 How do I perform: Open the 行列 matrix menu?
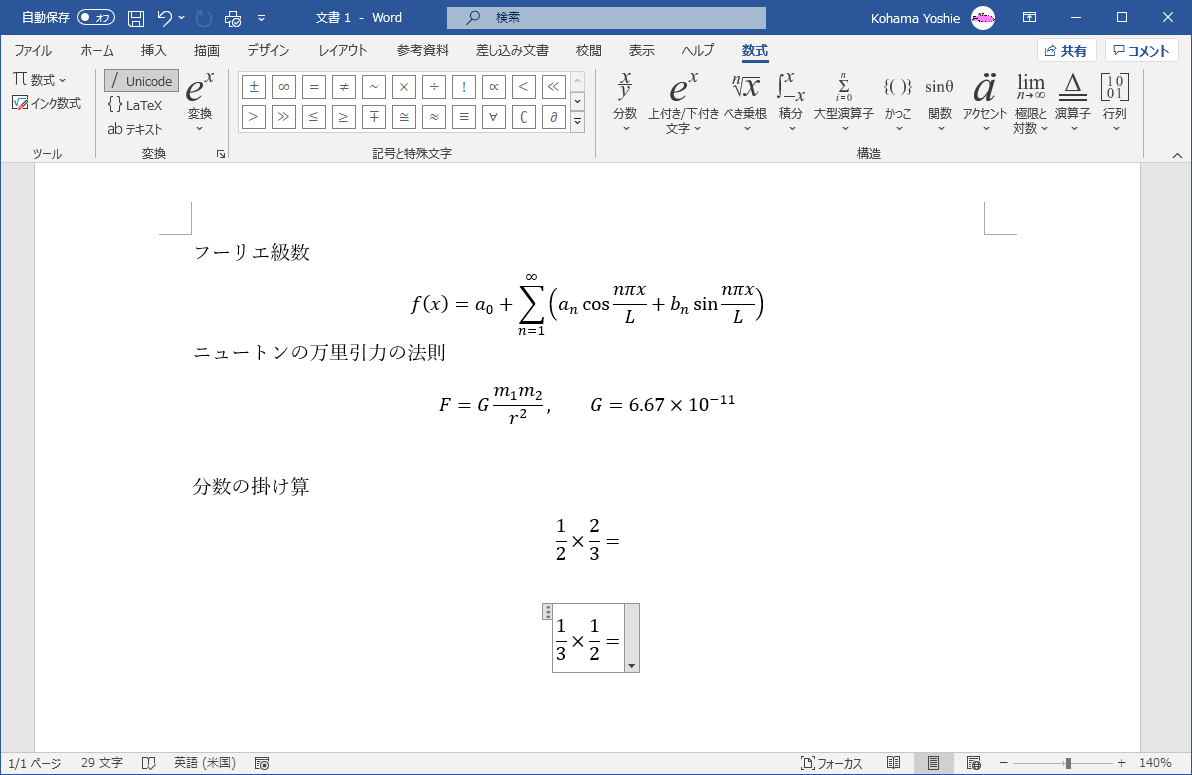(1114, 103)
